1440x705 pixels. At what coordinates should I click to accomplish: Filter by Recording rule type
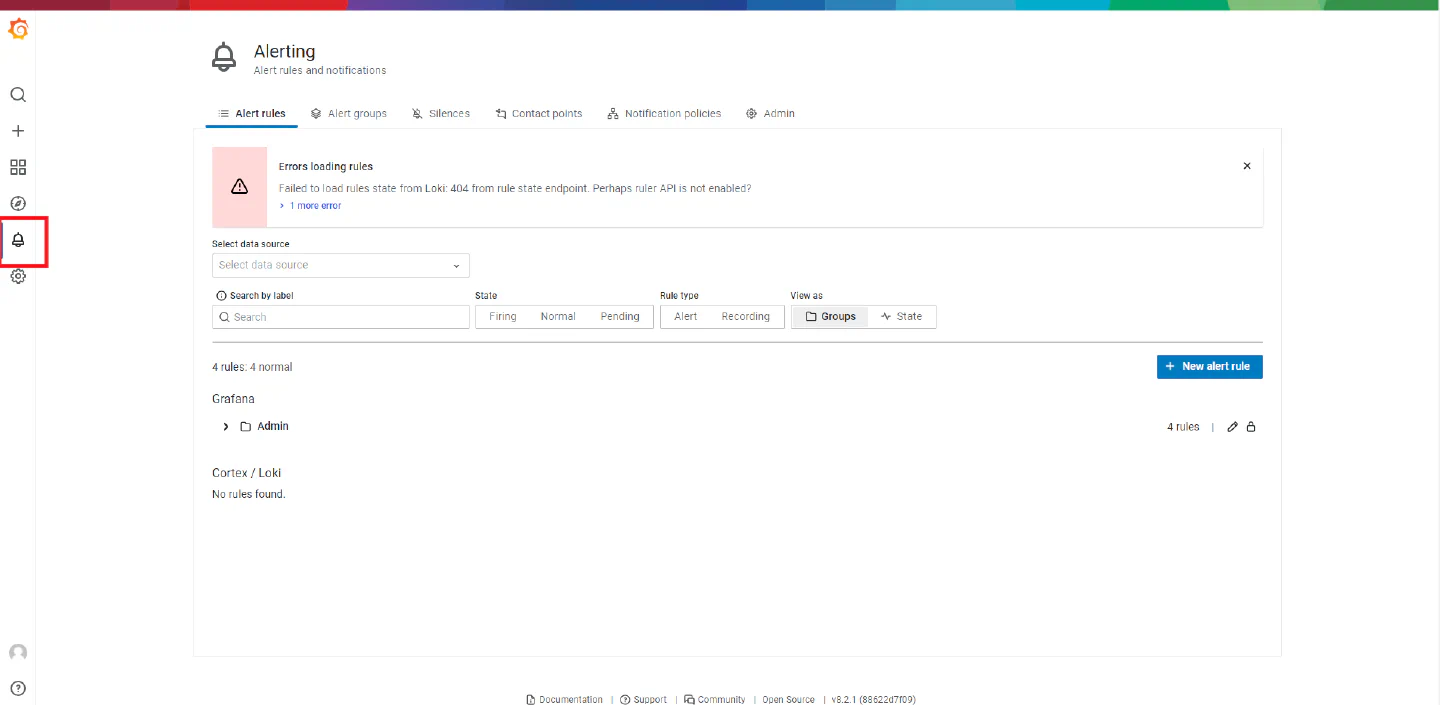(746, 317)
